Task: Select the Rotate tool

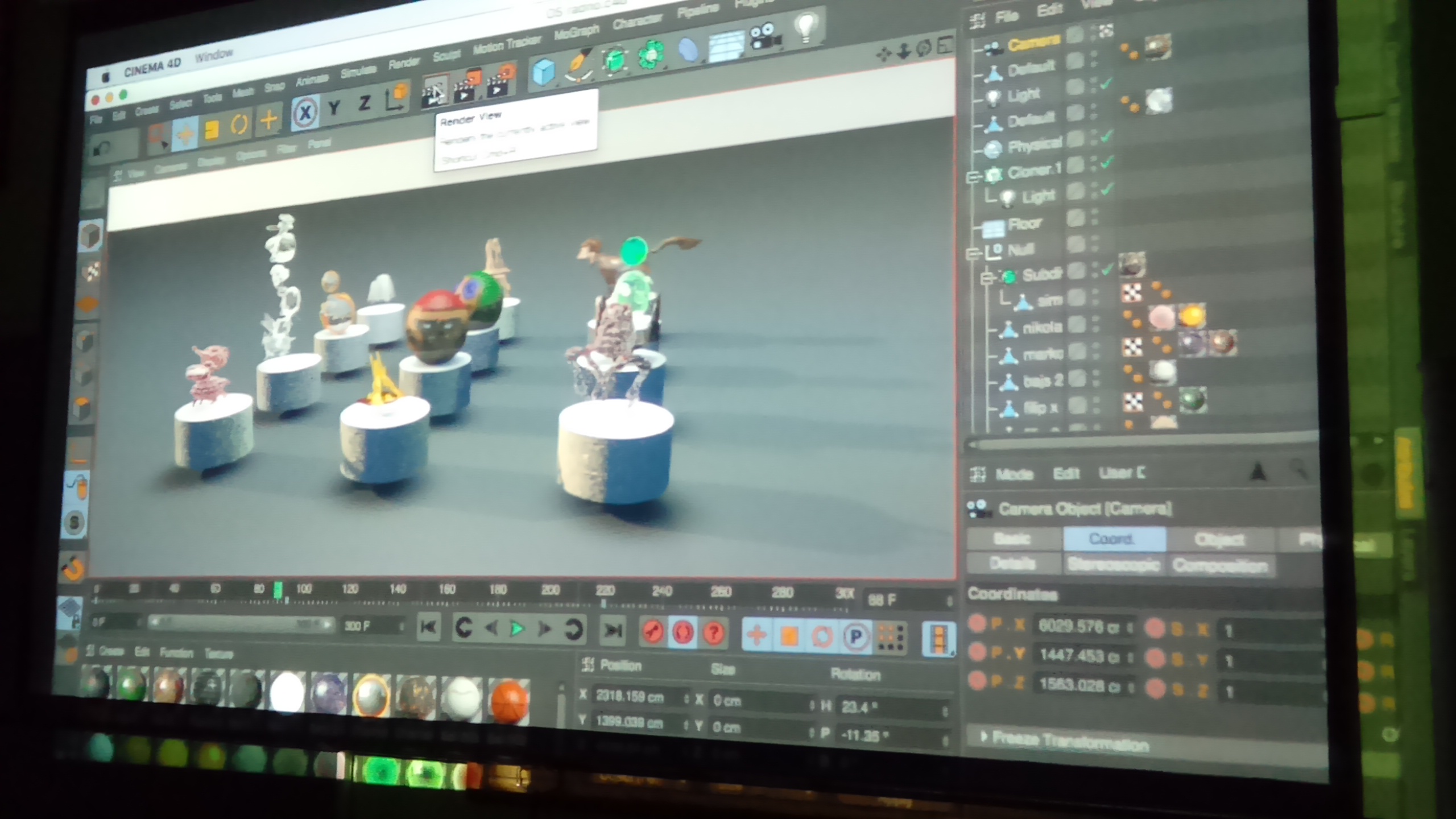Action: 239,125
